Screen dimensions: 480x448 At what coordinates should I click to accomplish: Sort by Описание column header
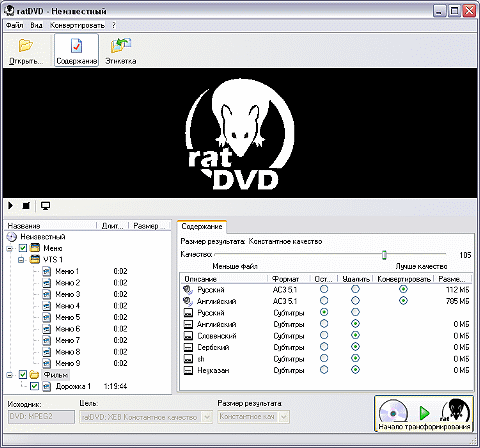coord(224,279)
